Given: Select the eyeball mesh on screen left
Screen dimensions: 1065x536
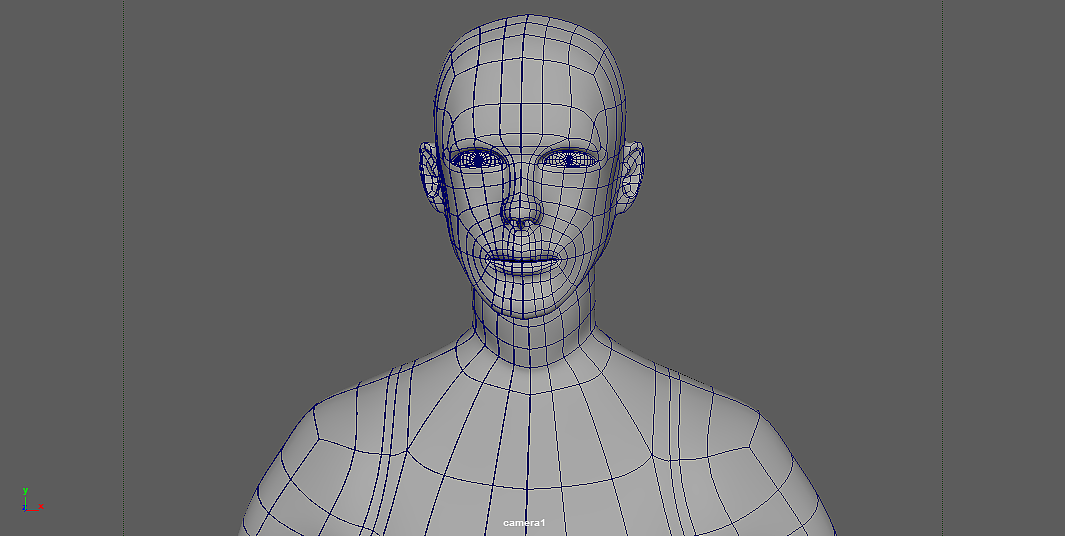Looking at the screenshot, I should tap(479, 160).
